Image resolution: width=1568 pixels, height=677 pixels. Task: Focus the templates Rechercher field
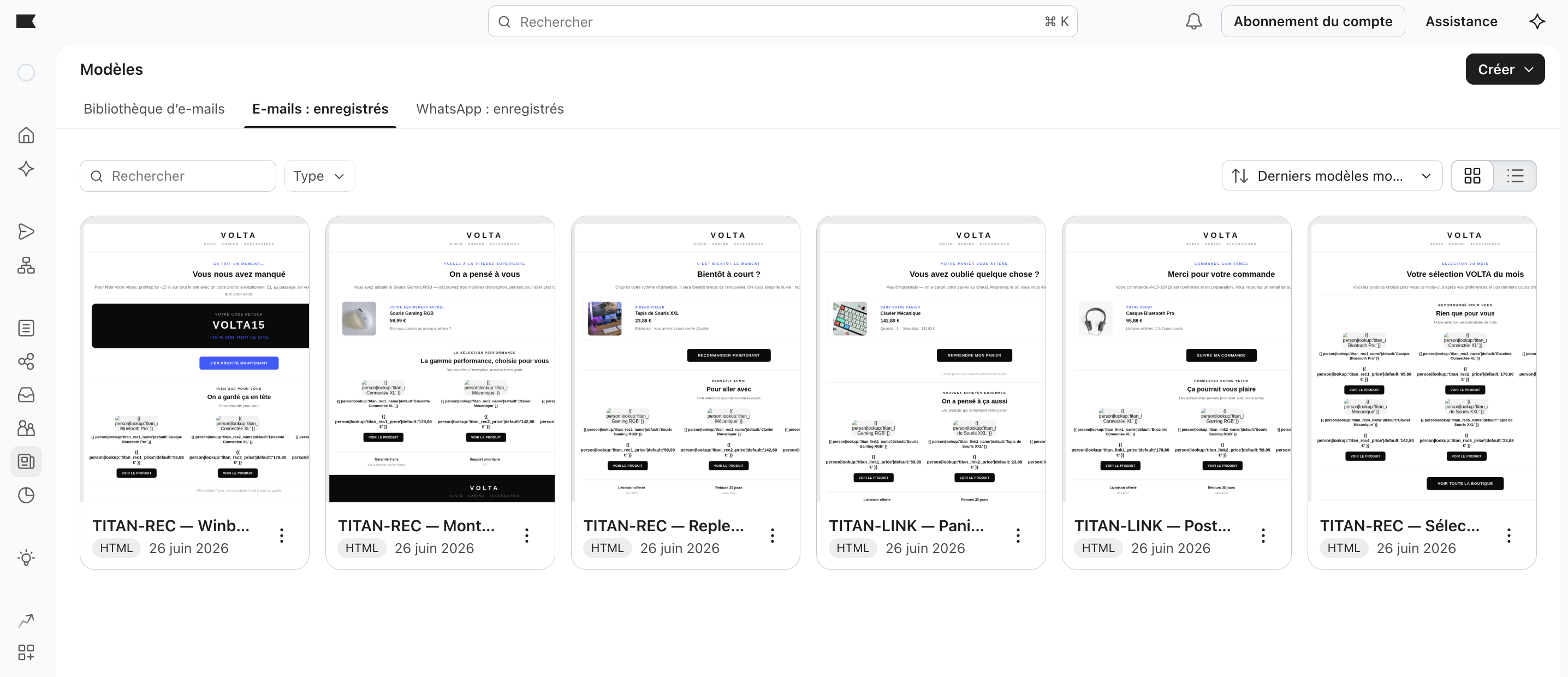tap(178, 176)
